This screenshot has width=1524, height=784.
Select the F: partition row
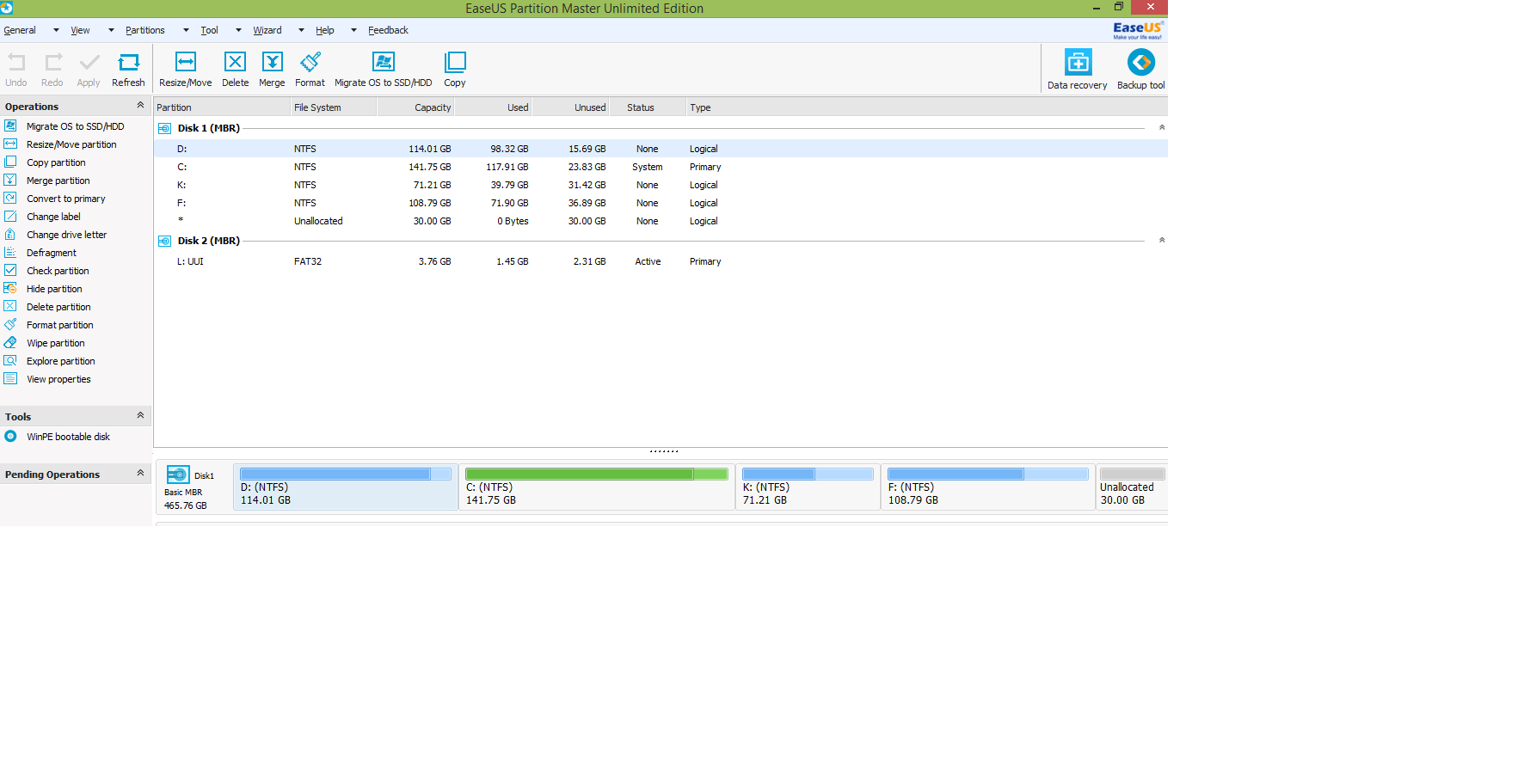(x=661, y=203)
